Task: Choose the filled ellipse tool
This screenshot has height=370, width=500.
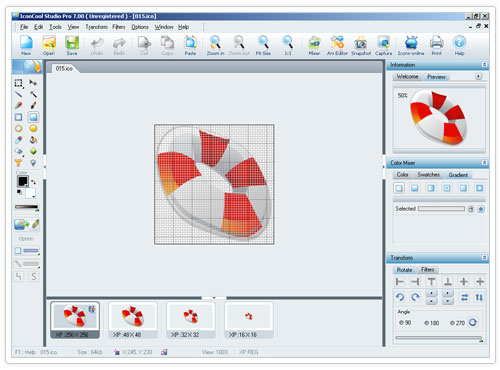Action: click(33, 128)
